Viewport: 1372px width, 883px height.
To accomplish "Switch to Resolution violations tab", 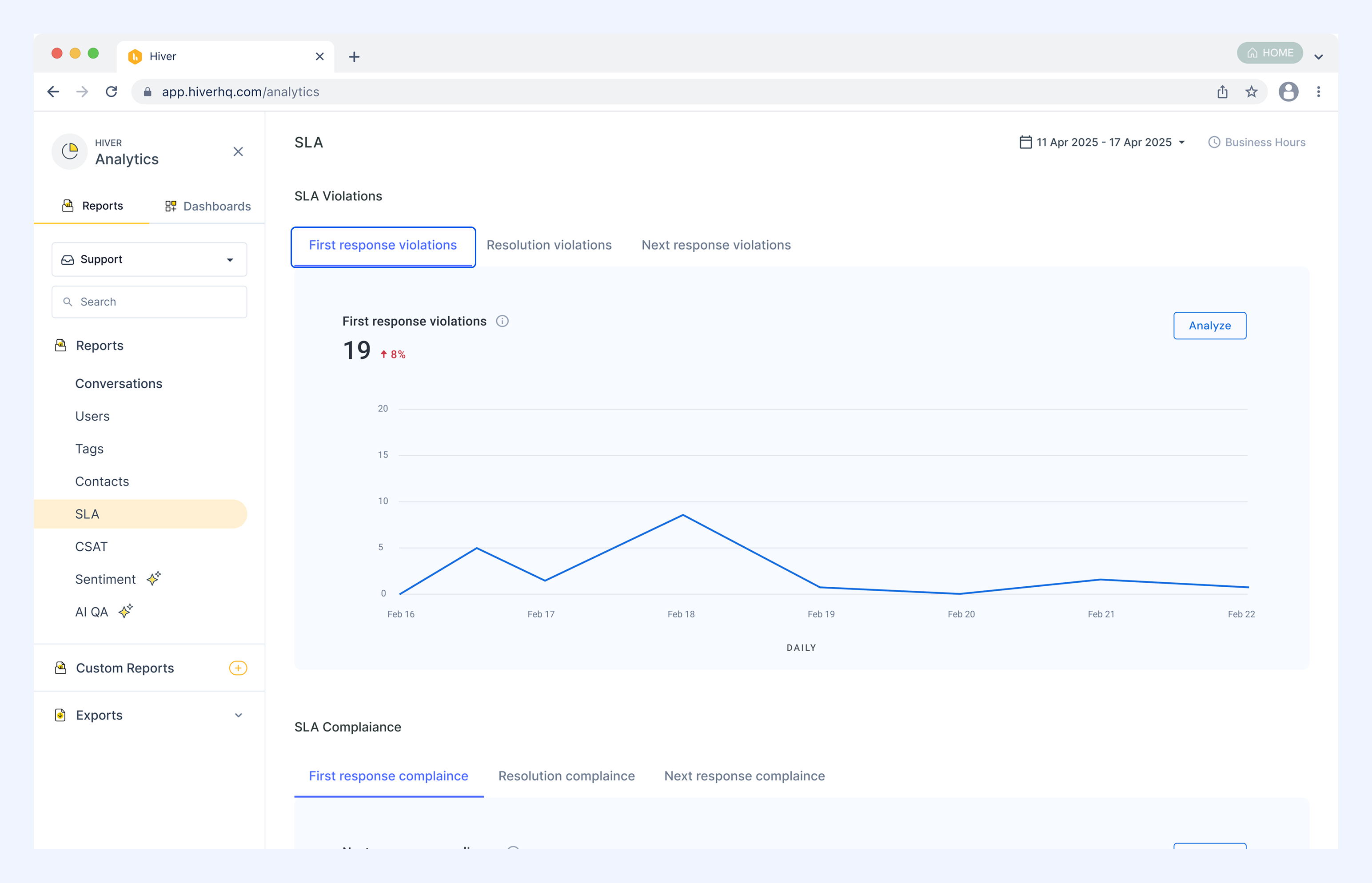I will [549, 245].
